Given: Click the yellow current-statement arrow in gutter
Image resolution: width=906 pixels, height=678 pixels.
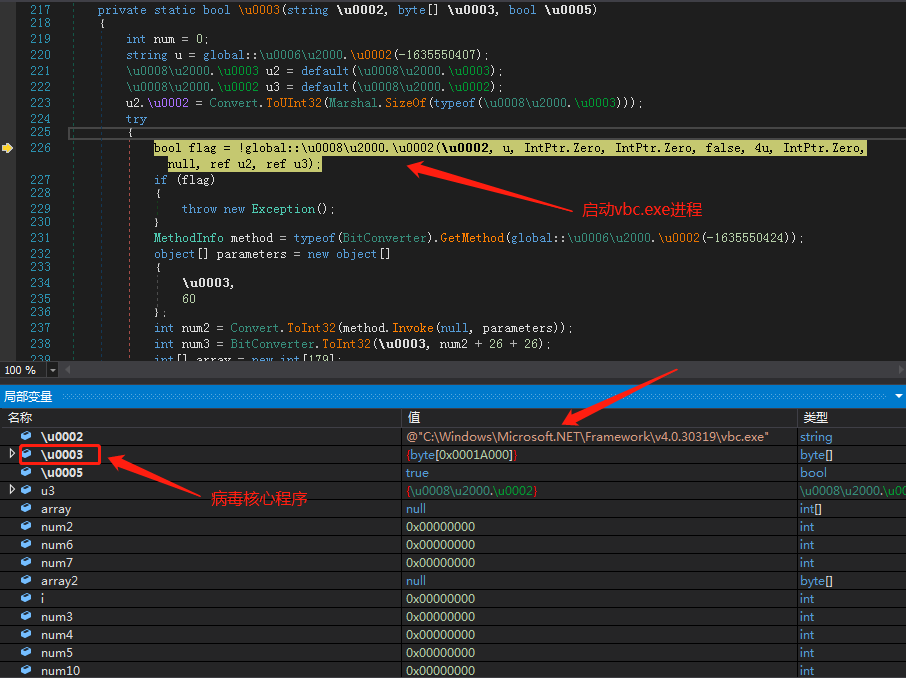Looking at the screenshot, I should click(8, 148).
